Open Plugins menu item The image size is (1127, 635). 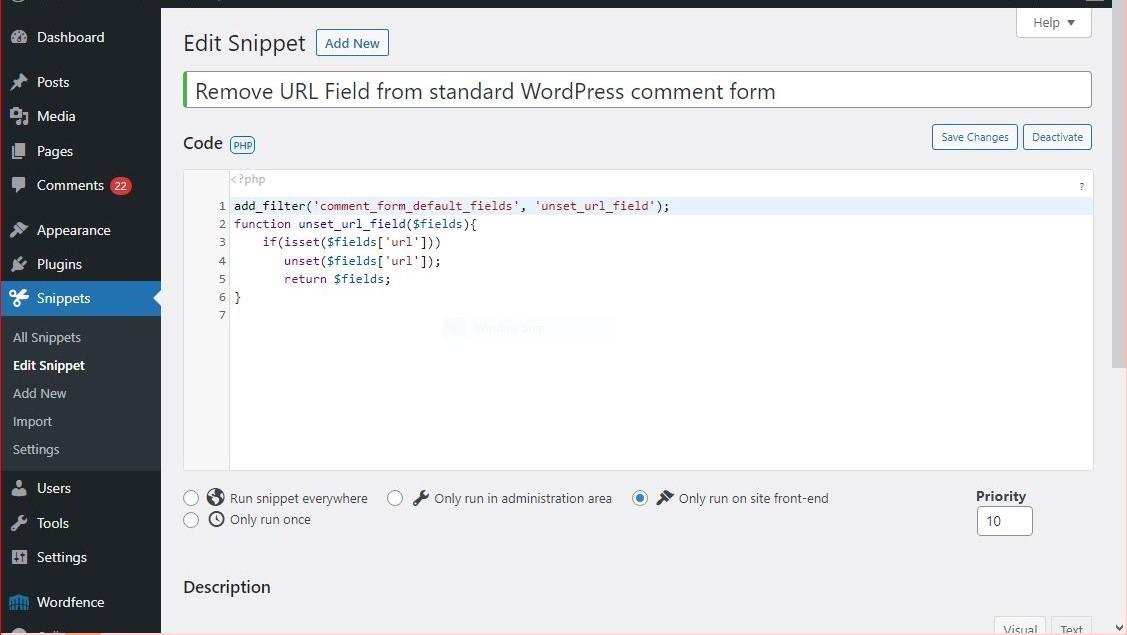[59, 264]
